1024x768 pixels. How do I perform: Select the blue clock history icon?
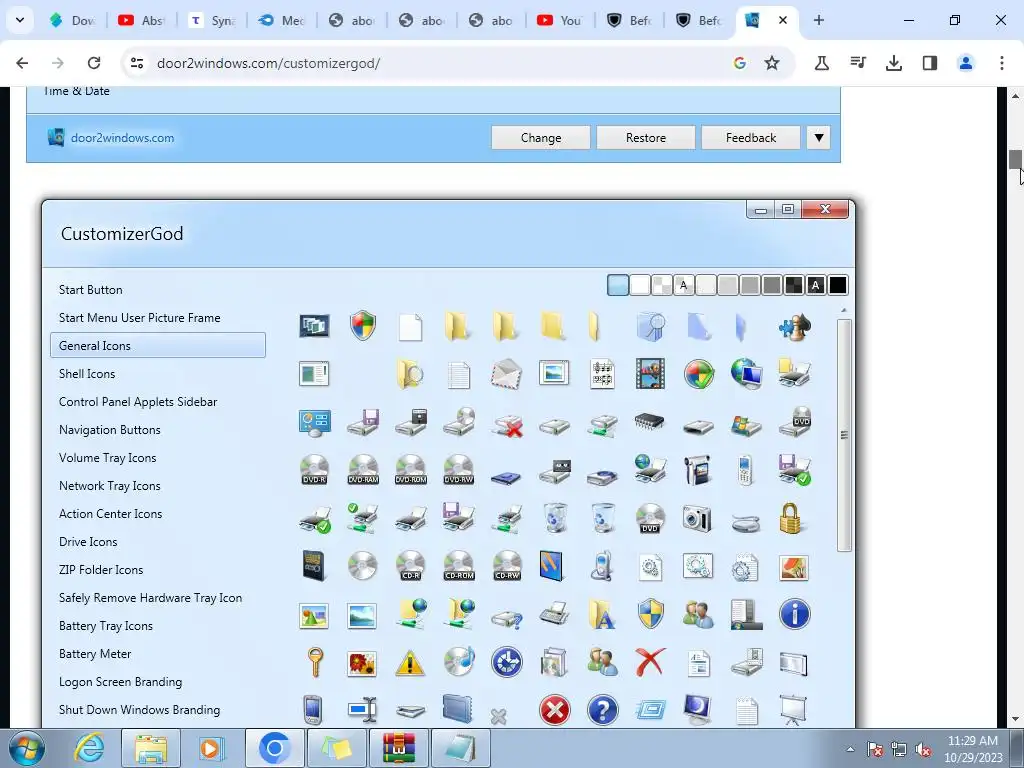[x=507, y=662]
